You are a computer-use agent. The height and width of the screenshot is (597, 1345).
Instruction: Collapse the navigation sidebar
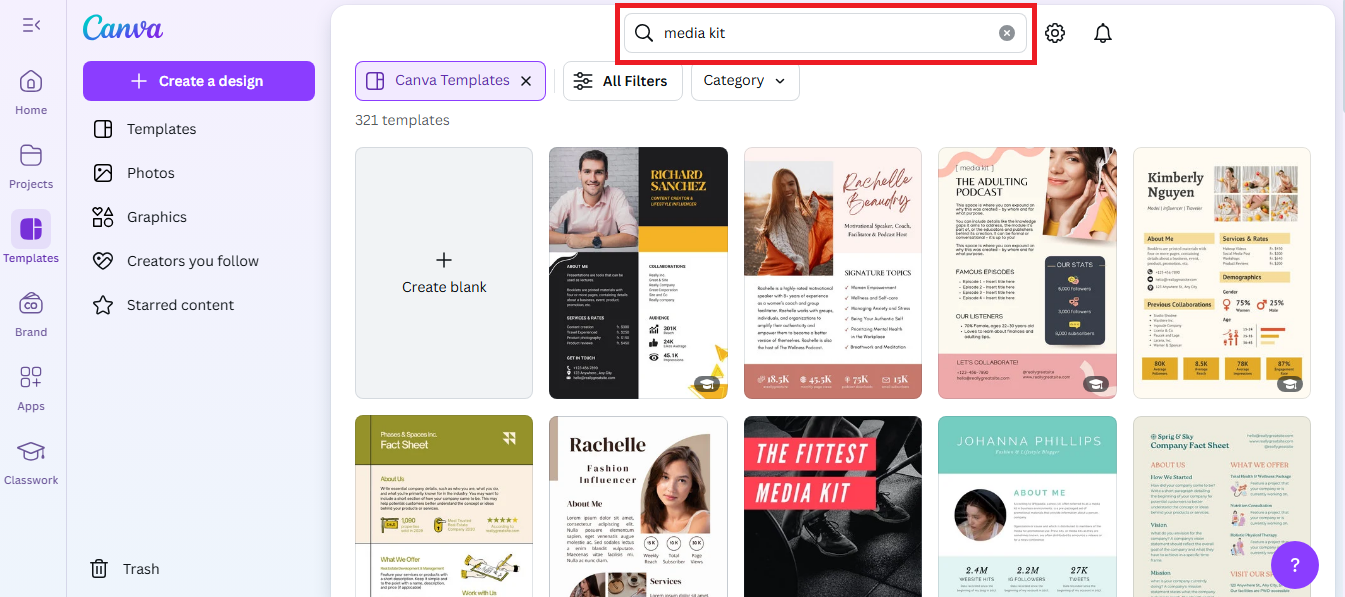click(31, 23)
